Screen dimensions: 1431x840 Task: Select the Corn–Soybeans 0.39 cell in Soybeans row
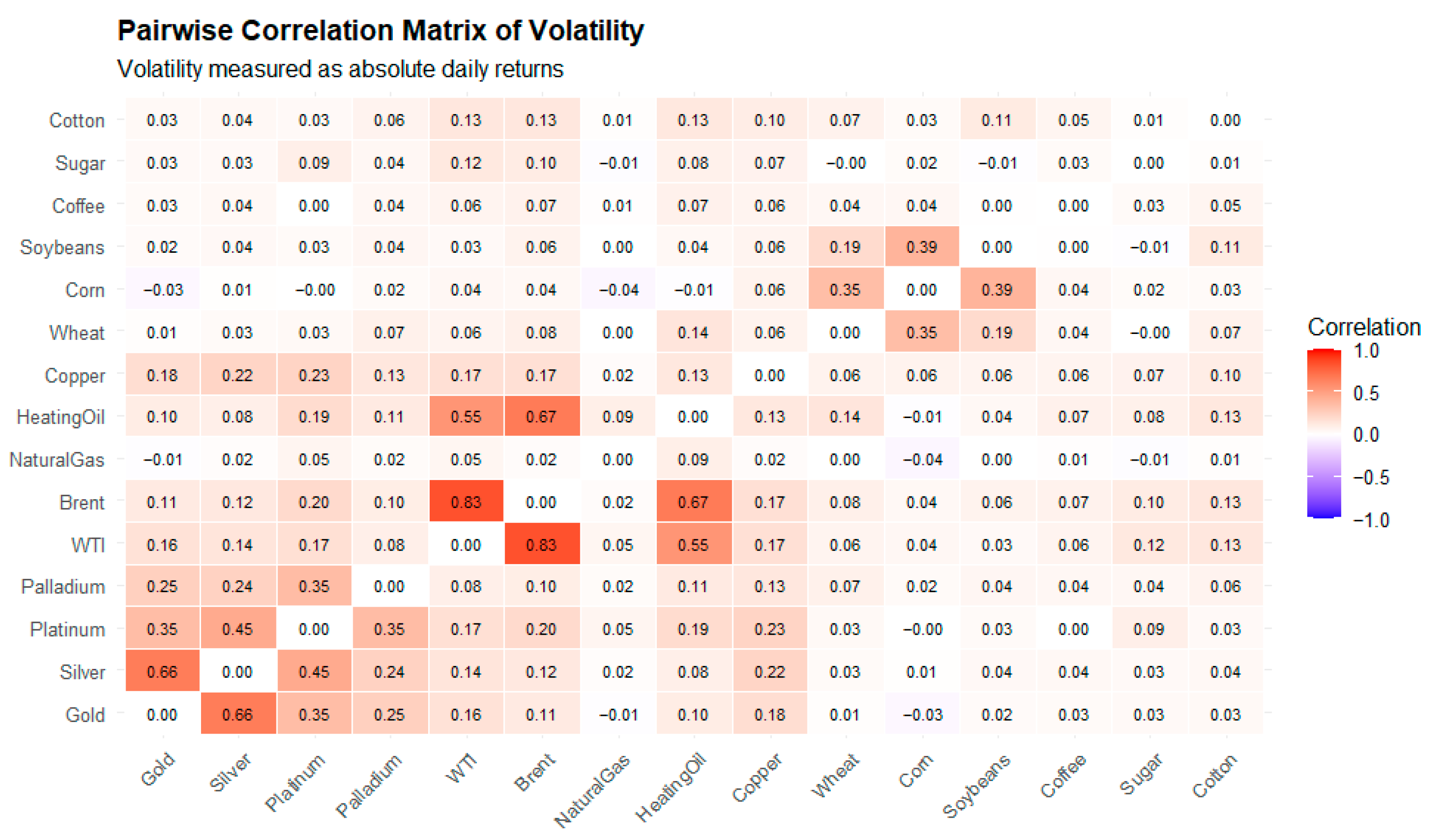[x=922, y=246]
